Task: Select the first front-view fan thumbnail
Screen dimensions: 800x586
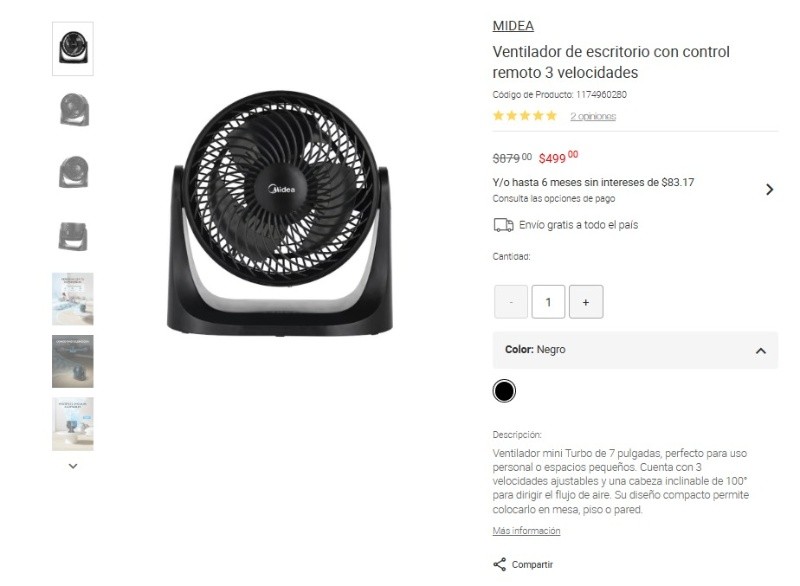Action: coord(73,48)
